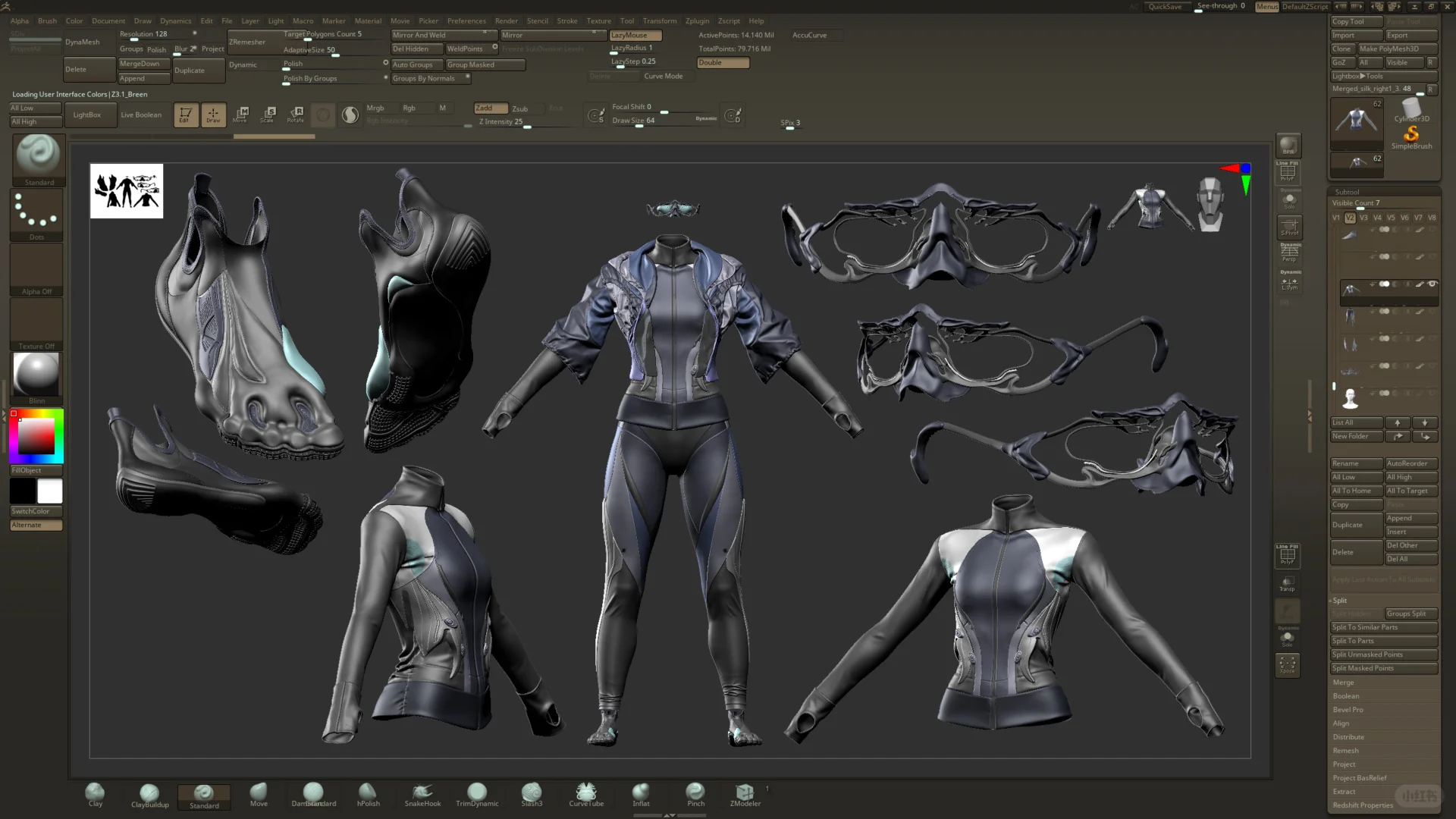The height and width of the screenshot is (819, 1456).
Task: Open the Standard brush thumbnail picker
Action: (38, 156)
